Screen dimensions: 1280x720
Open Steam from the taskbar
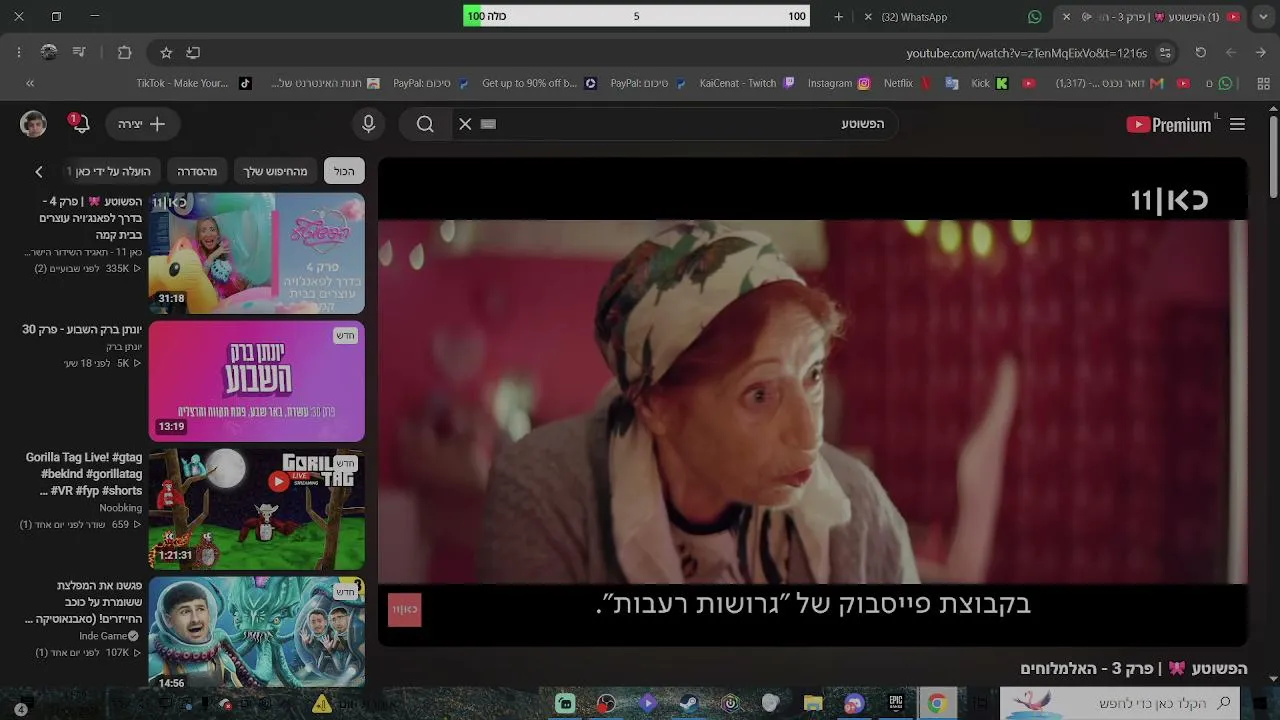689,704
